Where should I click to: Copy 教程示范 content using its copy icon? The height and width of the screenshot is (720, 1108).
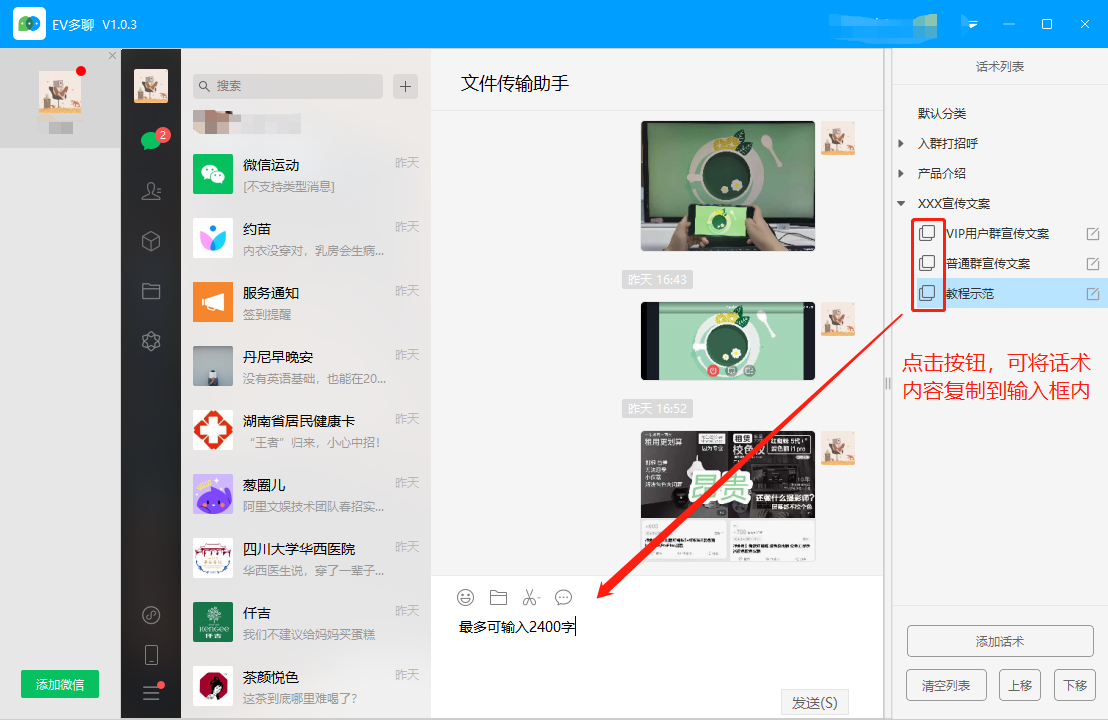(x=928, y=293)
